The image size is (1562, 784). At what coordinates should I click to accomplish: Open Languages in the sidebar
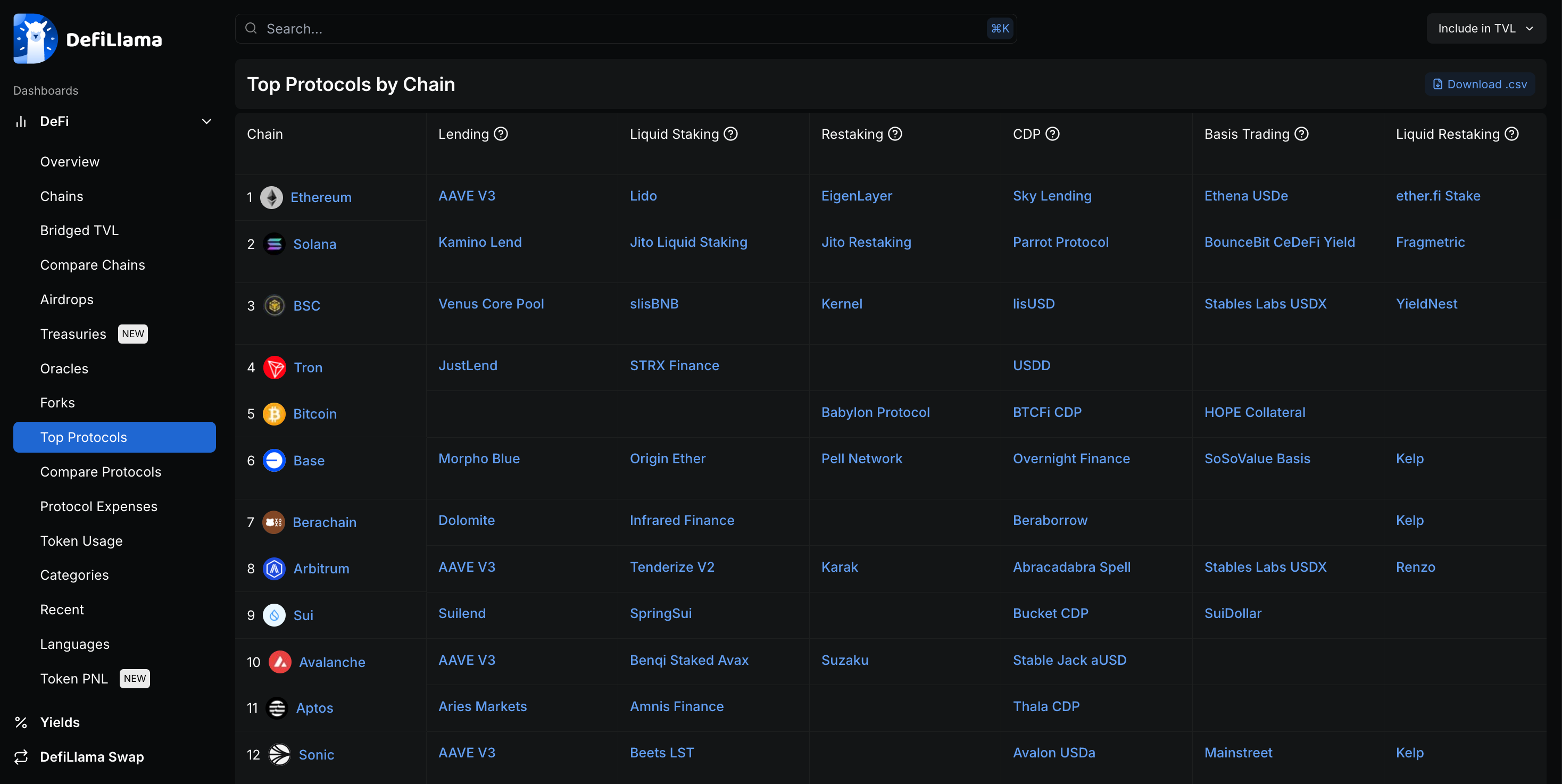(x=75, y=644)
